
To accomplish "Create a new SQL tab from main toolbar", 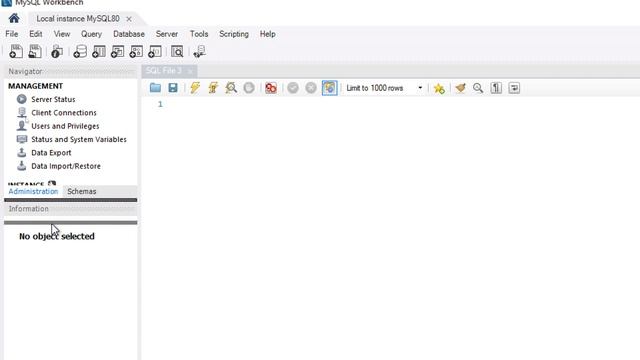I will pyautogui.click(x=16, y=51).
